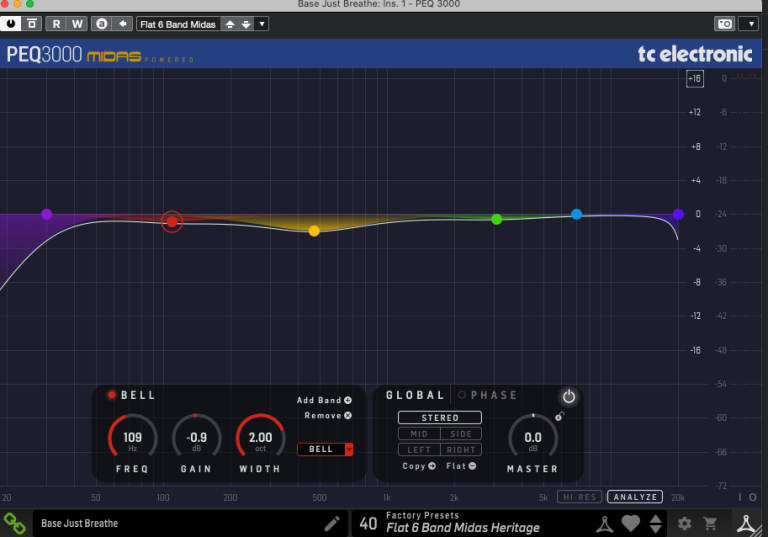Viewport: 768px width, 537px height.
Task: Load the next preset with the down arrow
Action: point(246,24)
